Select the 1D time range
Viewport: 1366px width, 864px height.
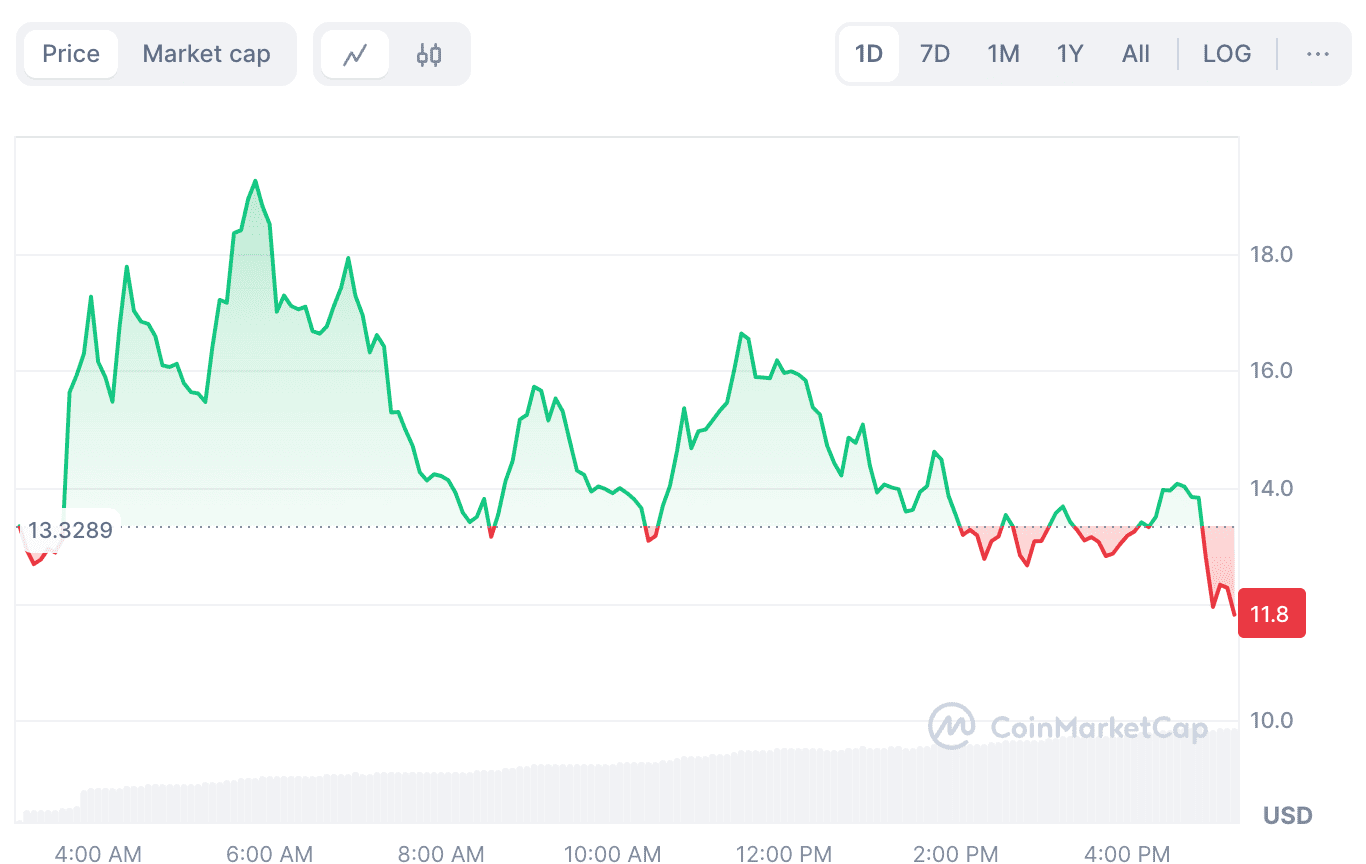coord(869,54)
